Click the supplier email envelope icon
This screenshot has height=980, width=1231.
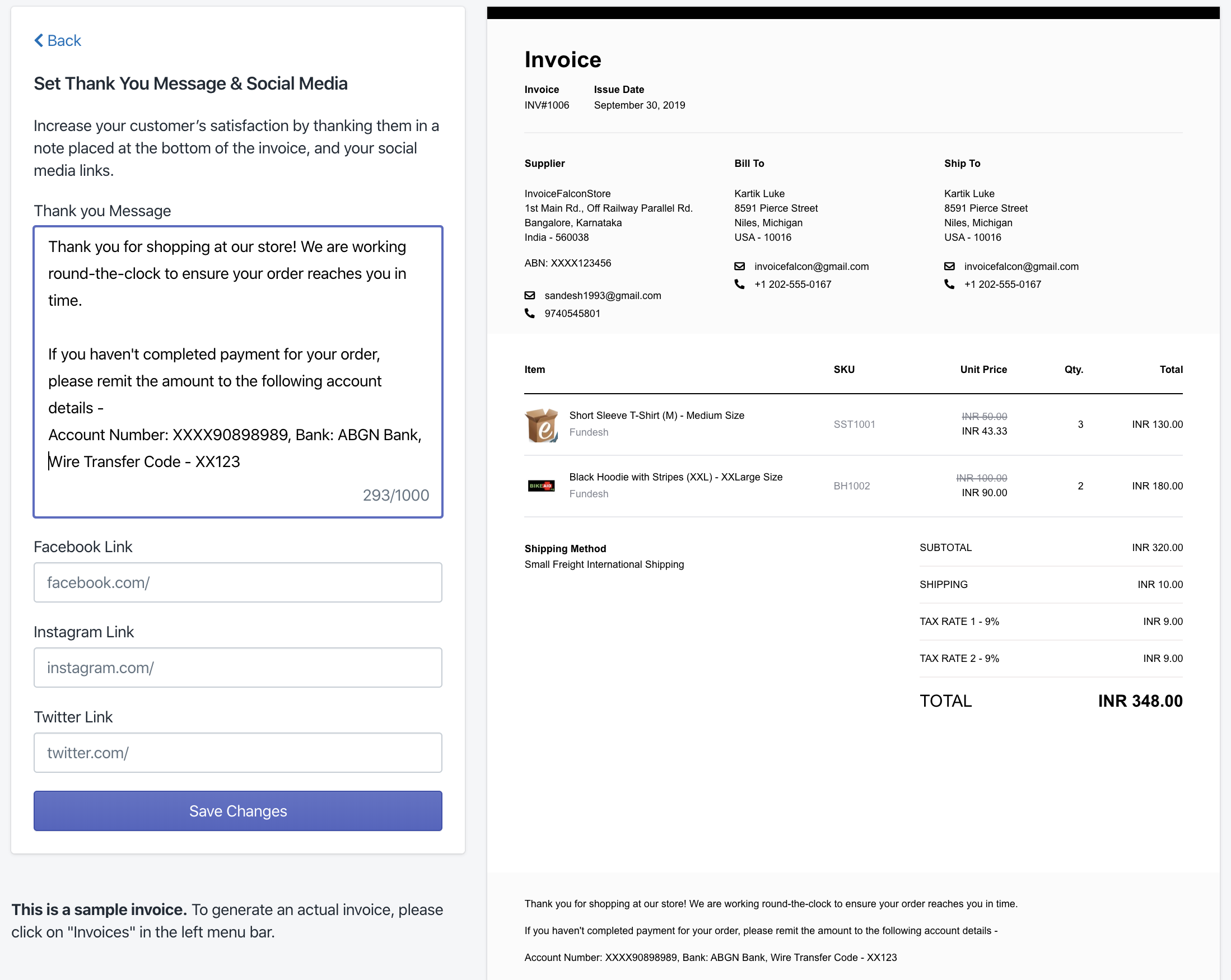point(530,295)
